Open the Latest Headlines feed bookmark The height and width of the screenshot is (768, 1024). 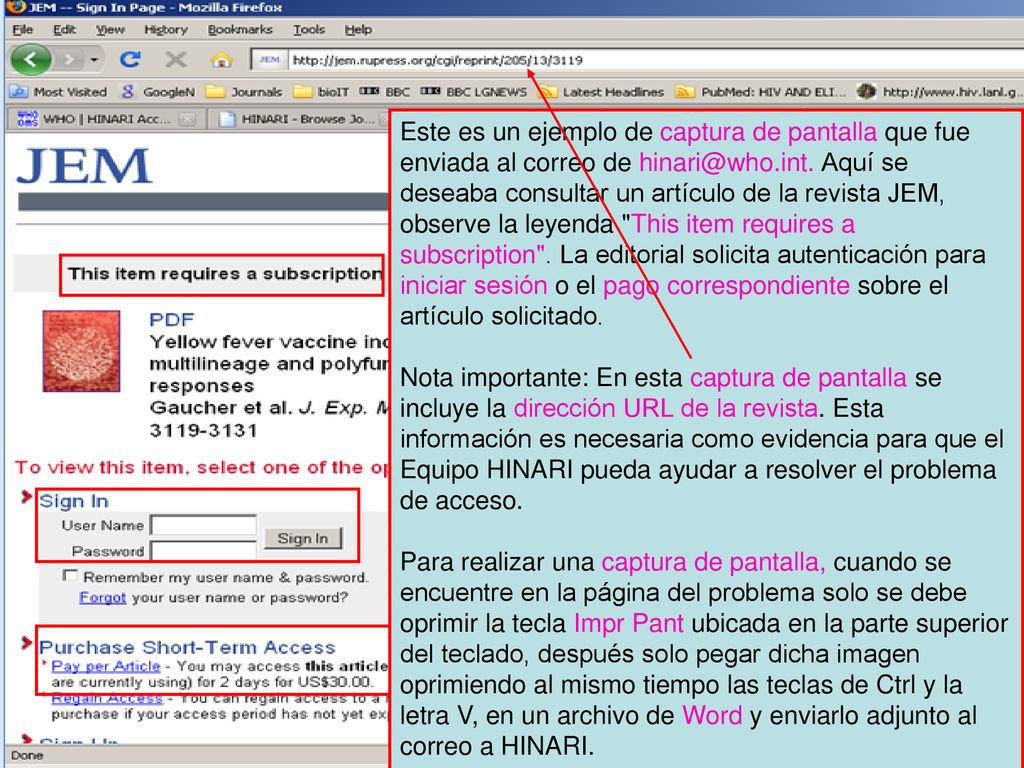pos(601,92)
